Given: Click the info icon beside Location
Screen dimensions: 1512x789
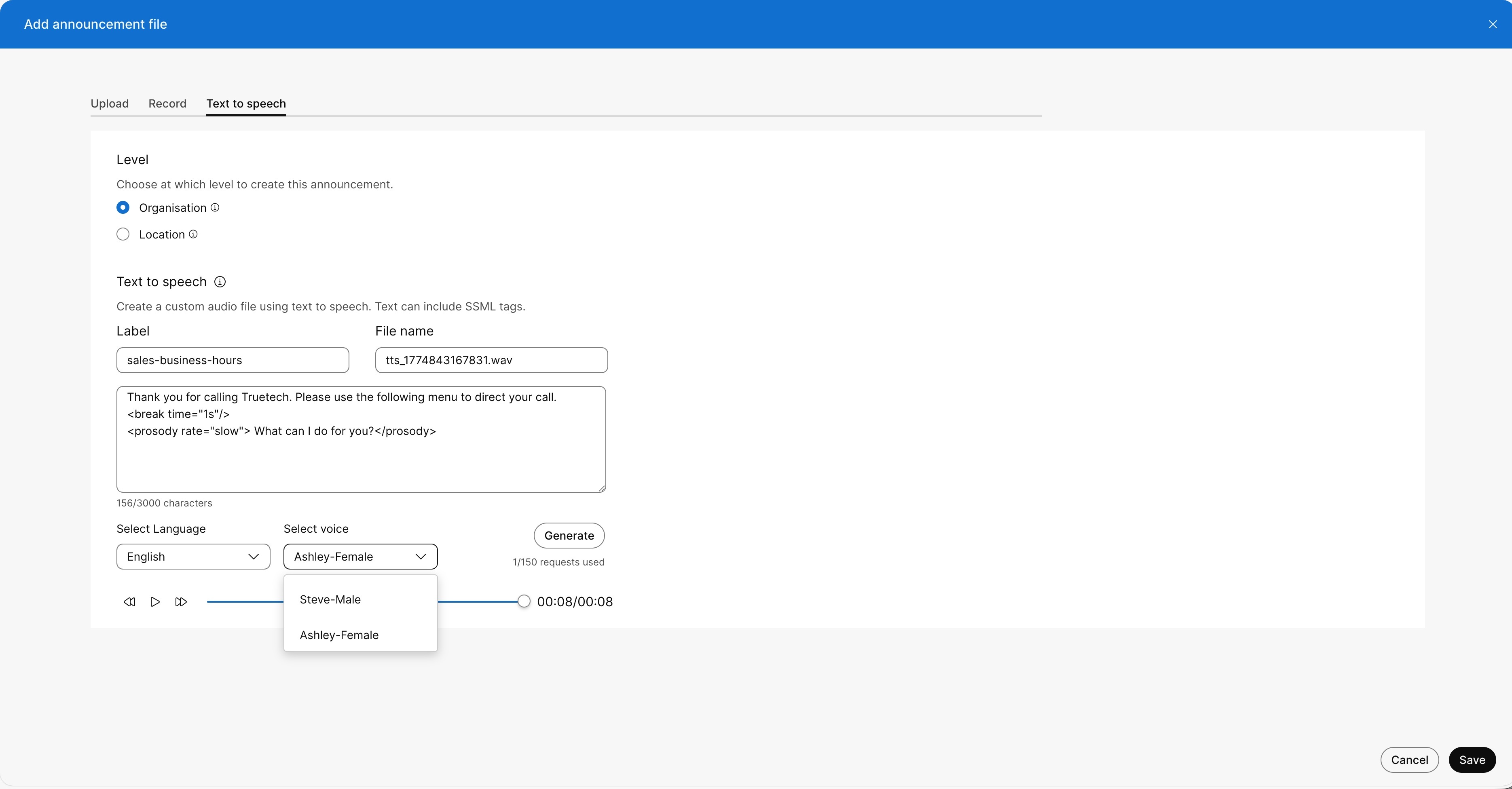Looking at the screenshot, I should click(194, 234).
